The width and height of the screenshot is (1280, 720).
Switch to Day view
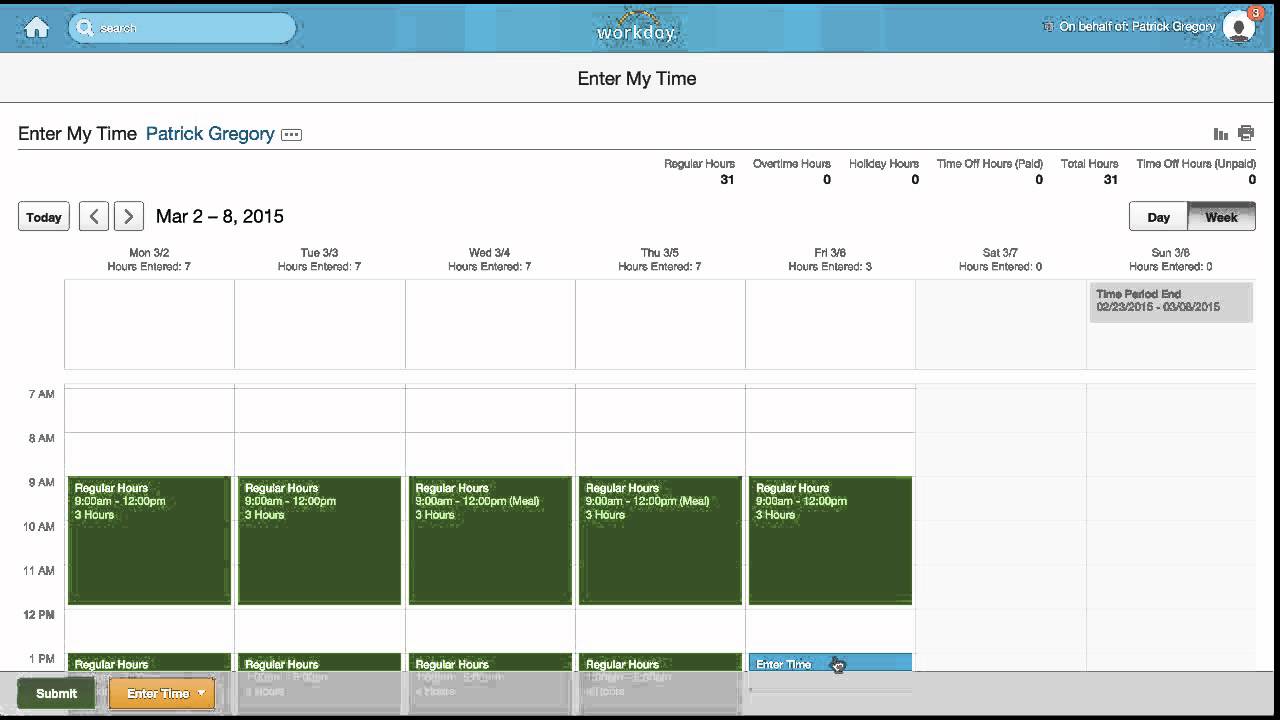coord(1158,217)
